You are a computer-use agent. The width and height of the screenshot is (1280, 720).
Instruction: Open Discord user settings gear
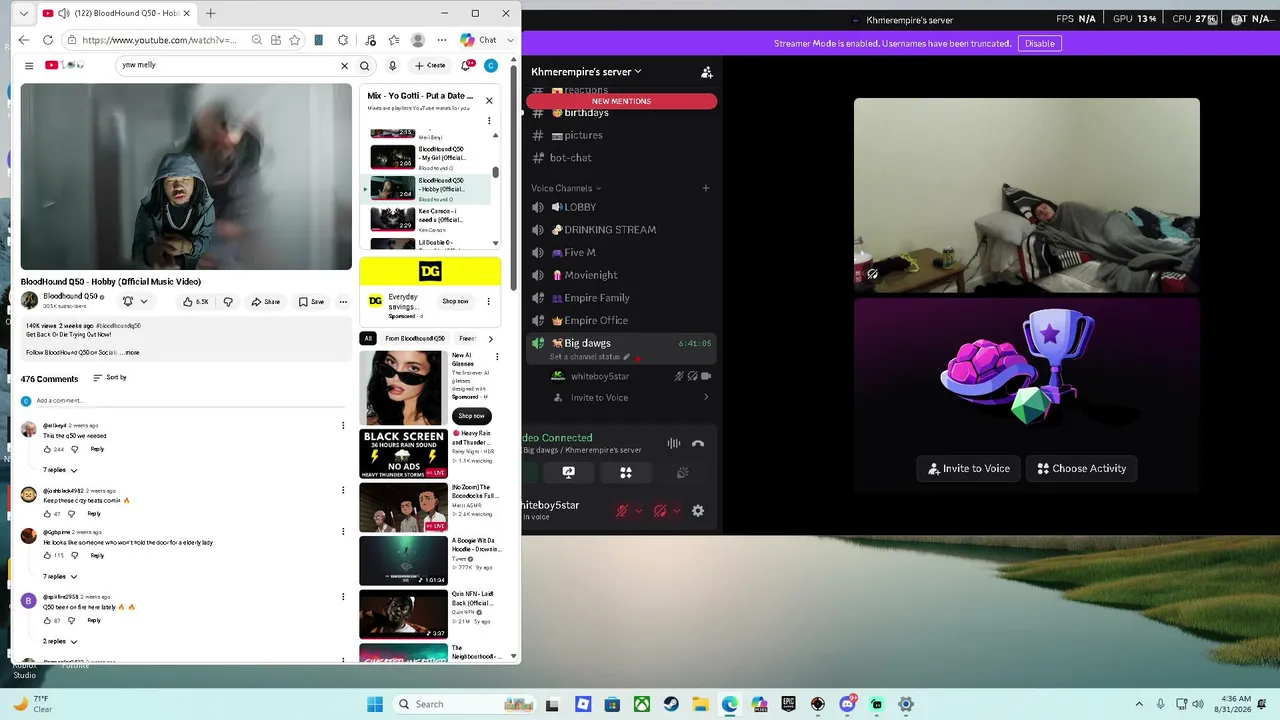[698, 511]
